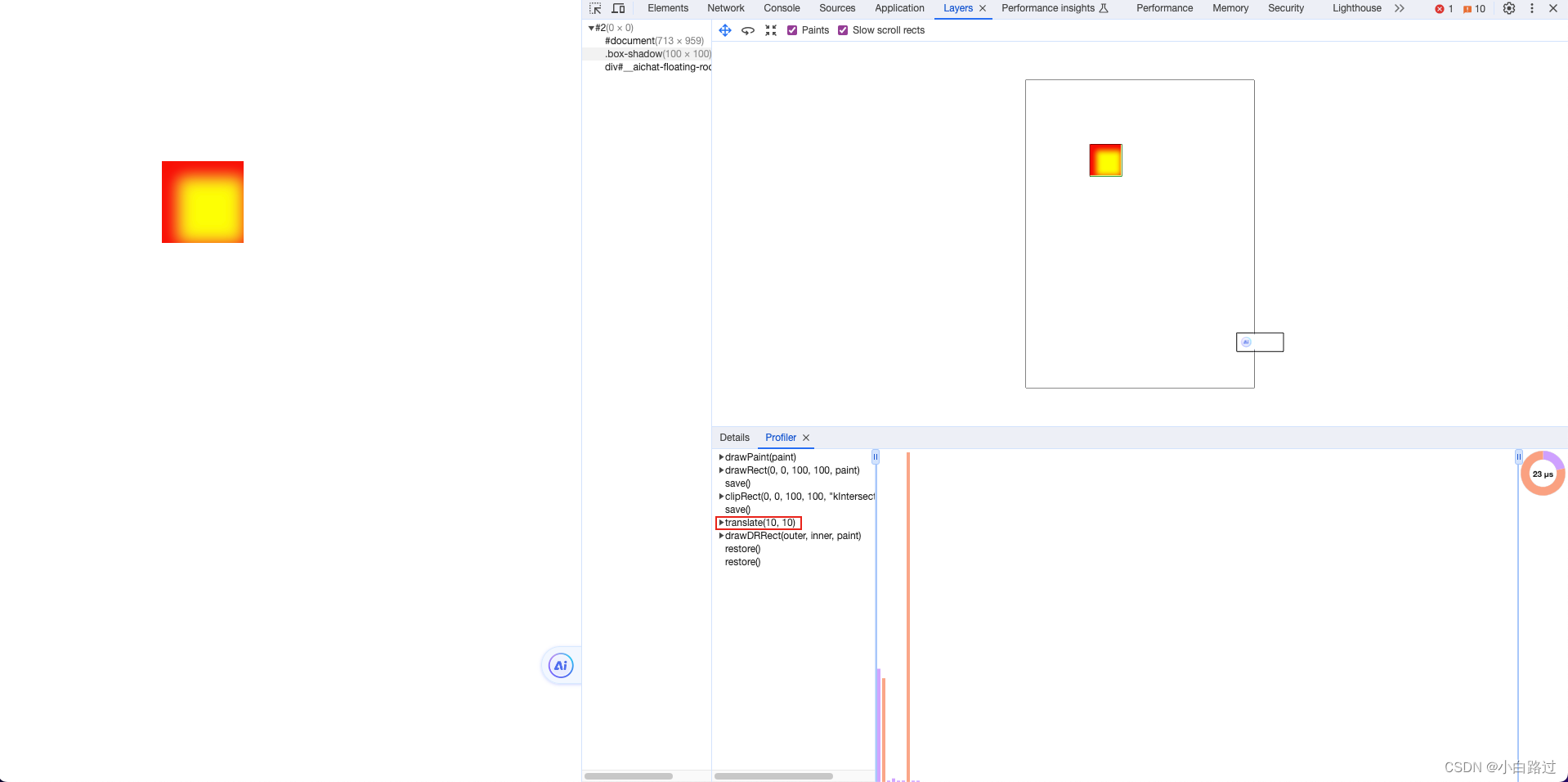Click the layer tree horizontal scrollbar
Screen dimensions: 1568x782
629,776
